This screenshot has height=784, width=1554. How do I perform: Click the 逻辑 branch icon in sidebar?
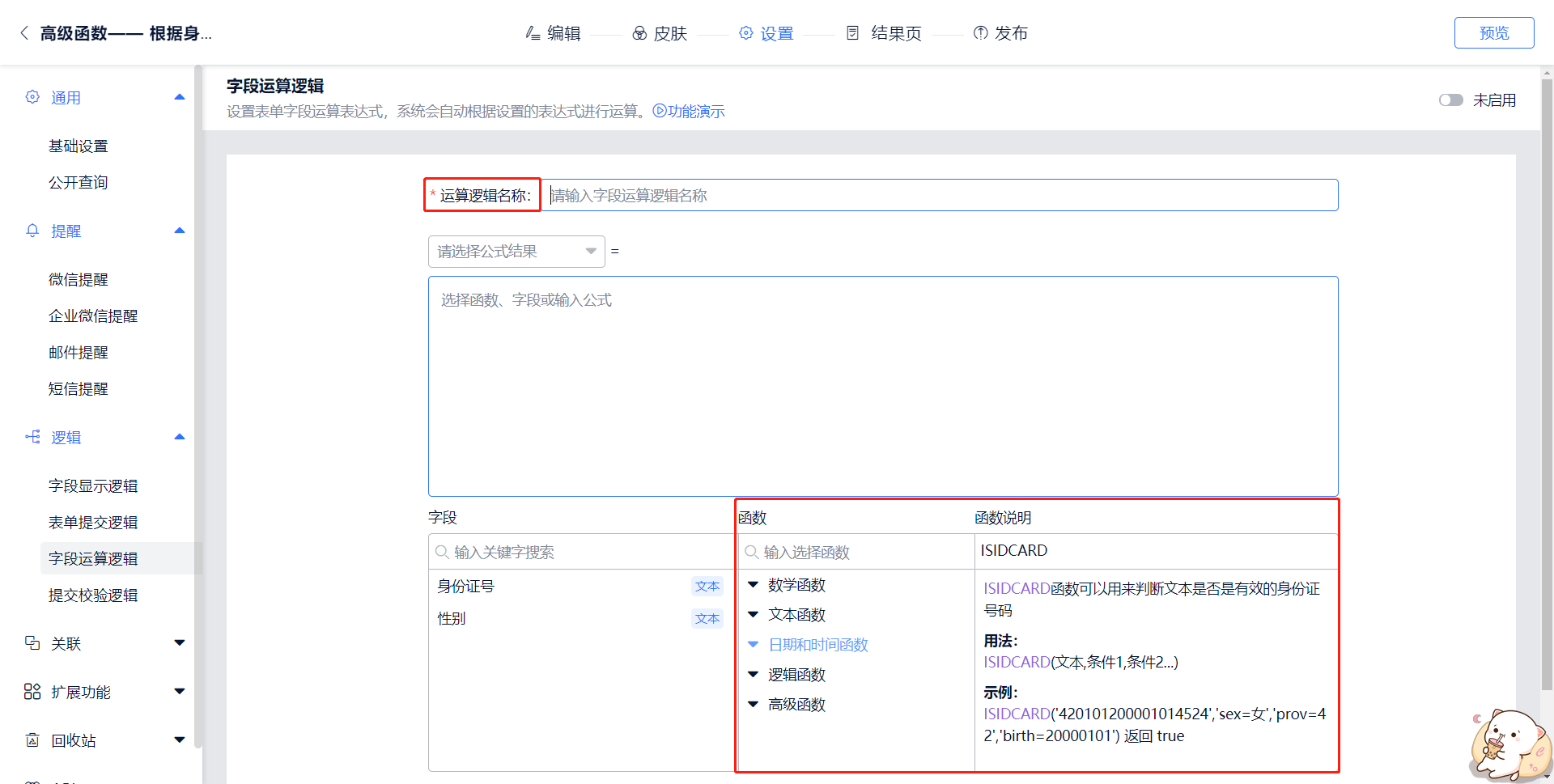(32, 437)
